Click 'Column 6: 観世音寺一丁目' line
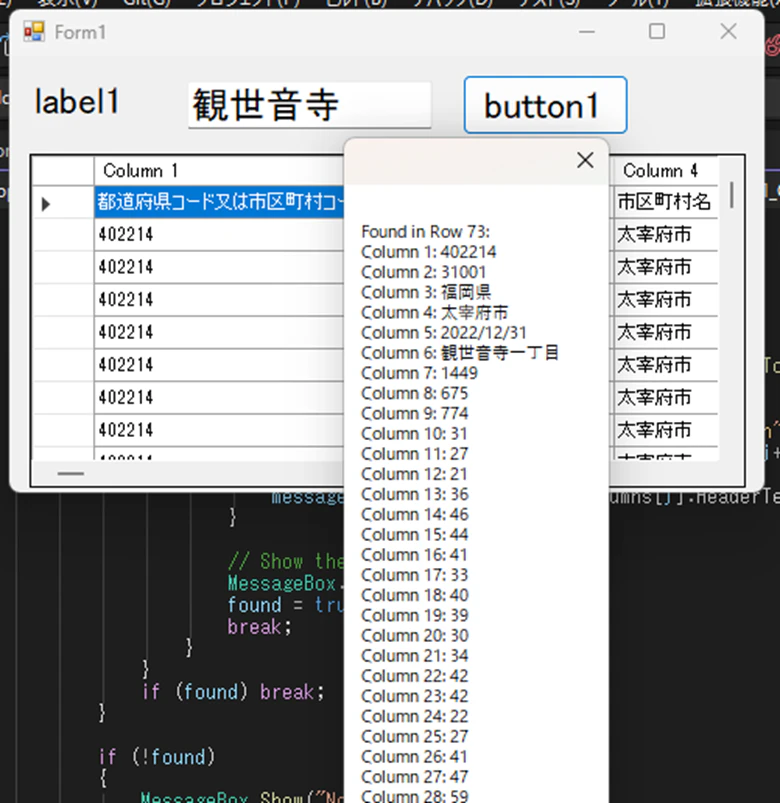Screen dimensions: 780x803 click(x=460, y=353)
